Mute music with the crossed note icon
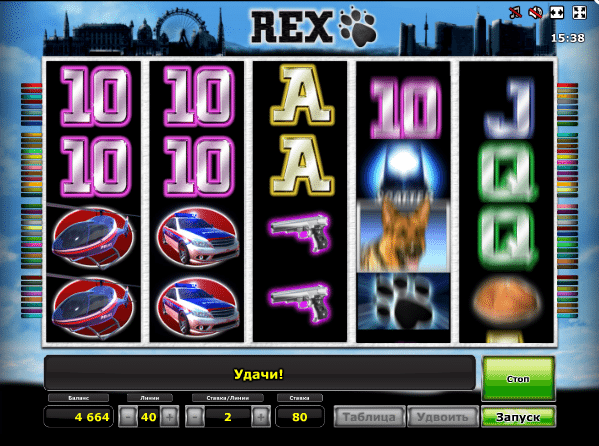 (515, 13)
